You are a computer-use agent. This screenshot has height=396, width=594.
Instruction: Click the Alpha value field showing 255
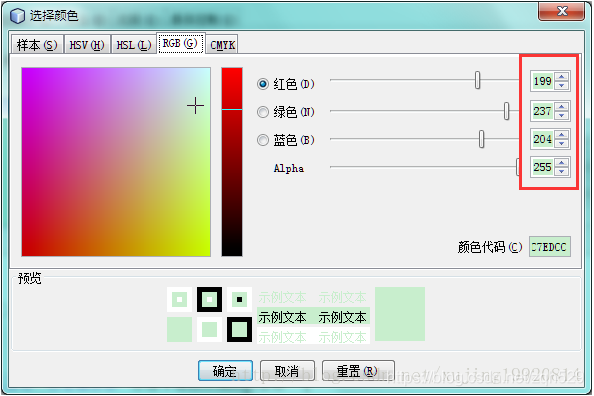tap(542, 167)
